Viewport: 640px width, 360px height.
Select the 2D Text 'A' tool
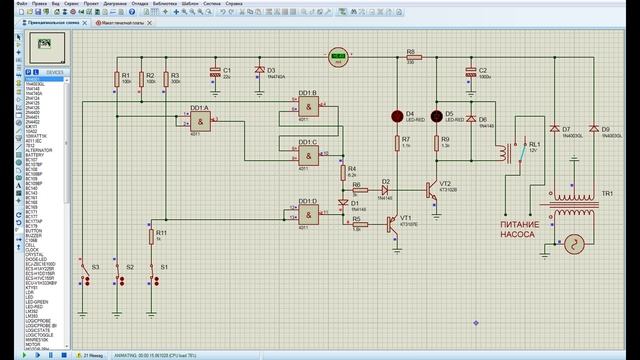pos(19,185)
